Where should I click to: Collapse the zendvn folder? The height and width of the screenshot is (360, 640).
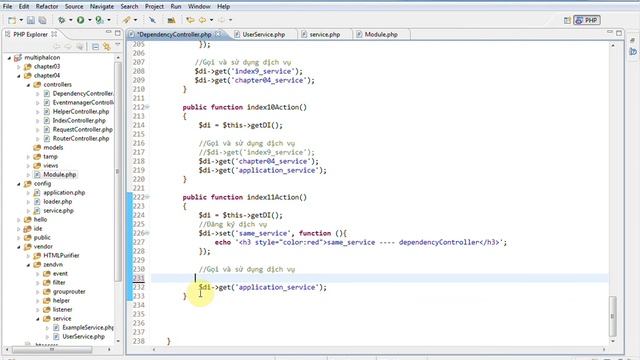(x=28, y=265)
